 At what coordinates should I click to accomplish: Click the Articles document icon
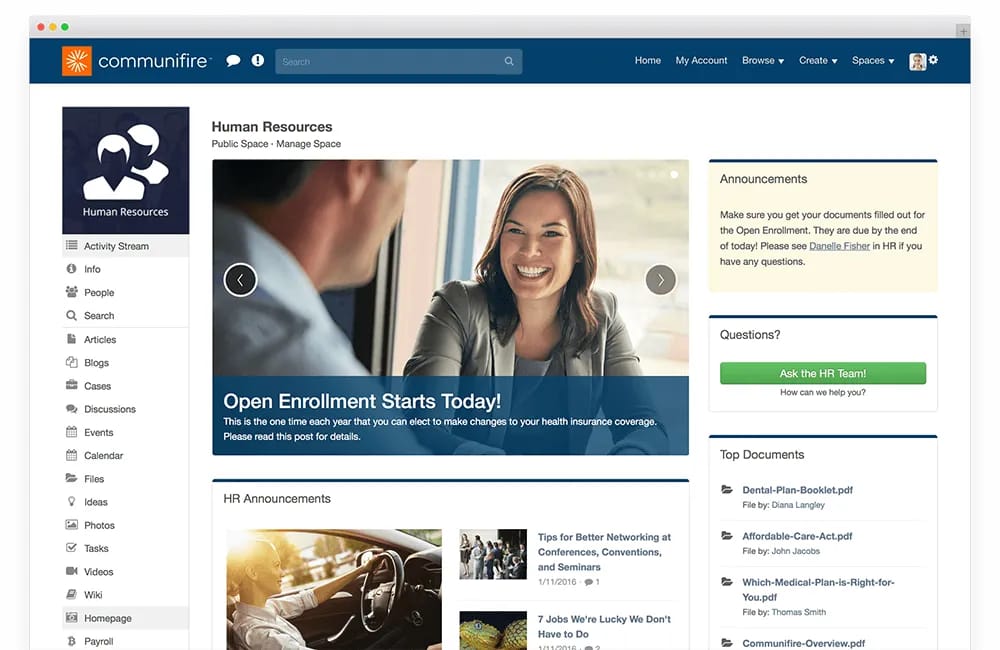point(71,339)
